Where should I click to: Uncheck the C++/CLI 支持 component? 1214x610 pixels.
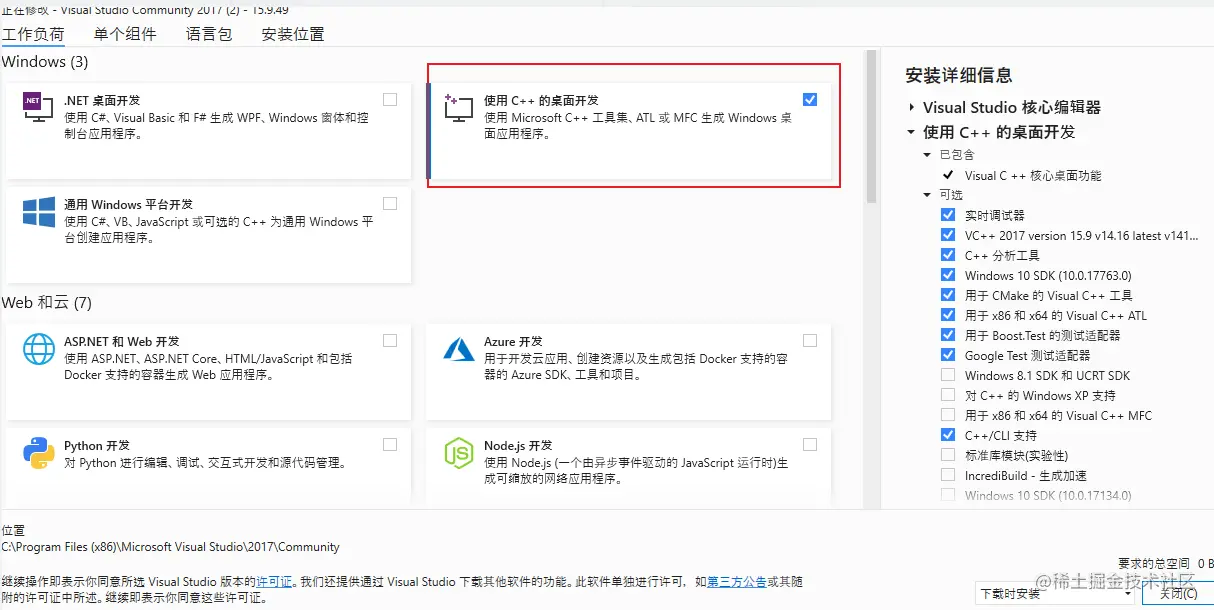click(948, 435)
